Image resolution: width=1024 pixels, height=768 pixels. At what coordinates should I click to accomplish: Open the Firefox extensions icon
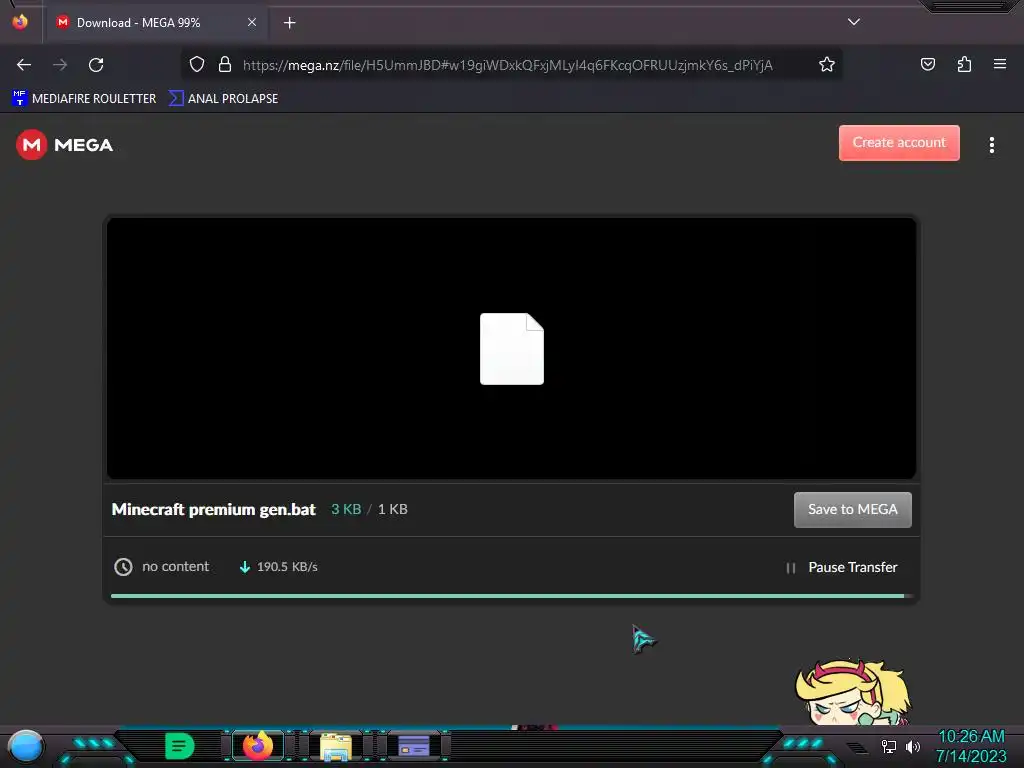coord(964,64)
